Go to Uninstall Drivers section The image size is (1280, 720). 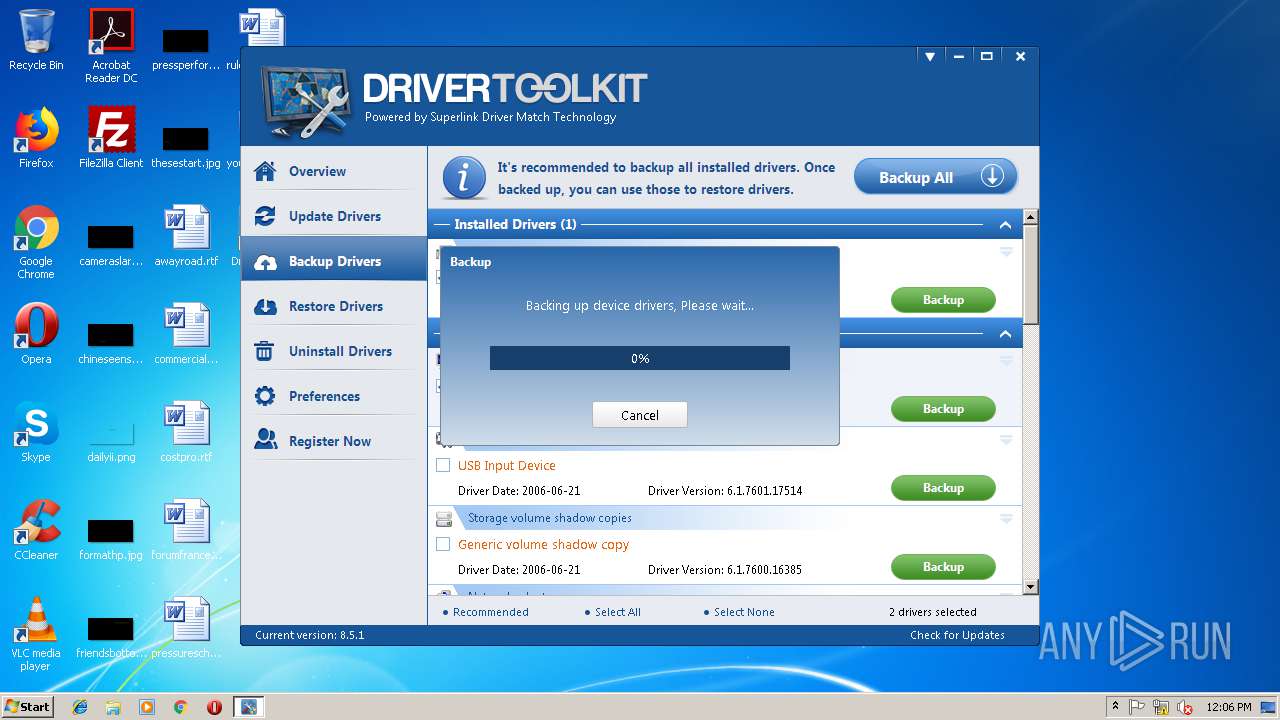(334, 351)
